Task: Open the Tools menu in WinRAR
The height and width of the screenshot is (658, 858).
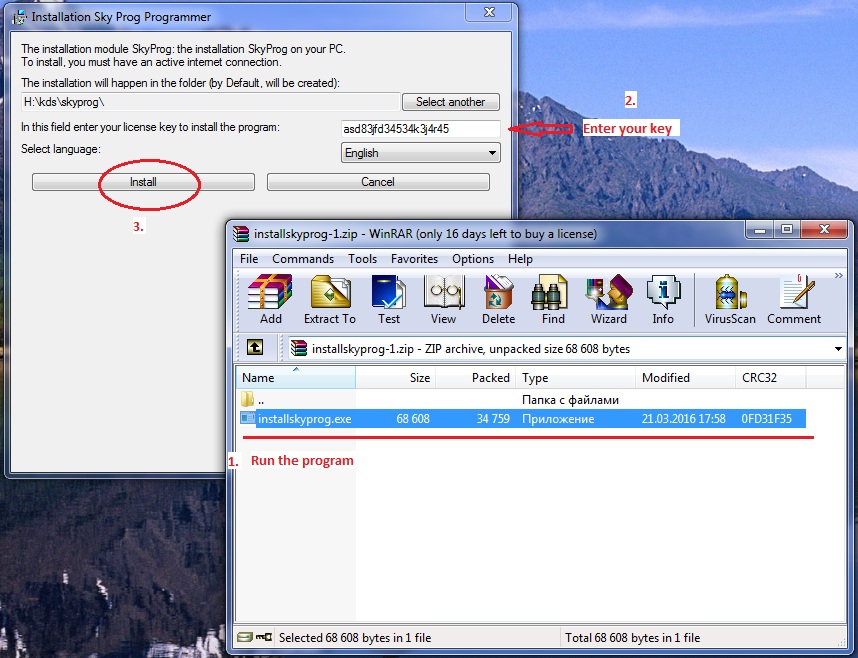Action: click(x=362, y=258)
